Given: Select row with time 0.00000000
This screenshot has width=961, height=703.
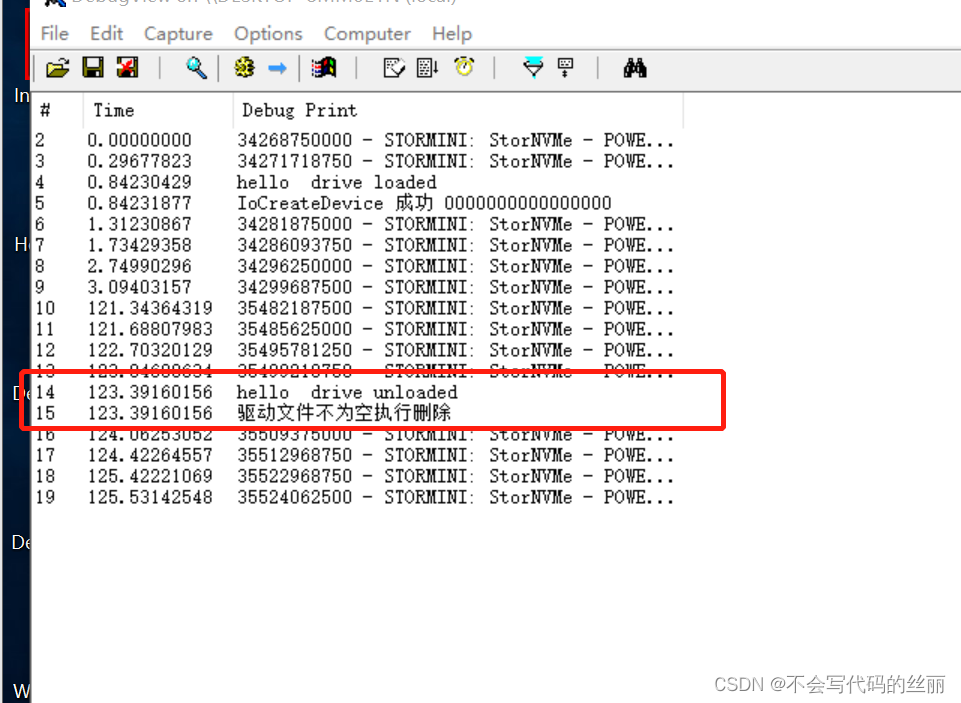Looking at the screenshot, I should pos(357,140).
